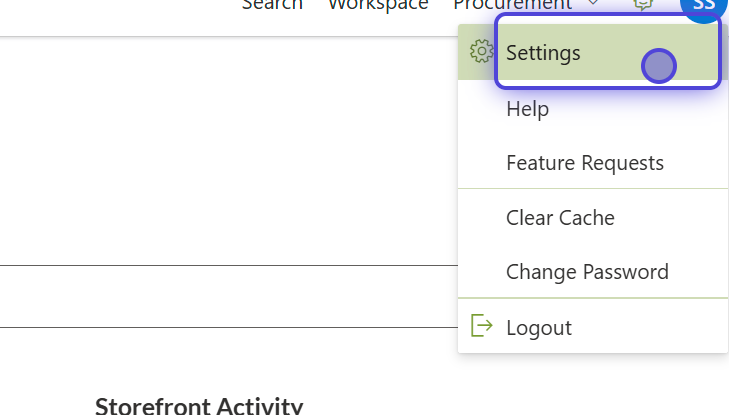Select Settings from the user menu
729x415 pixels.
pyautogui.click(x=543, y=53)
